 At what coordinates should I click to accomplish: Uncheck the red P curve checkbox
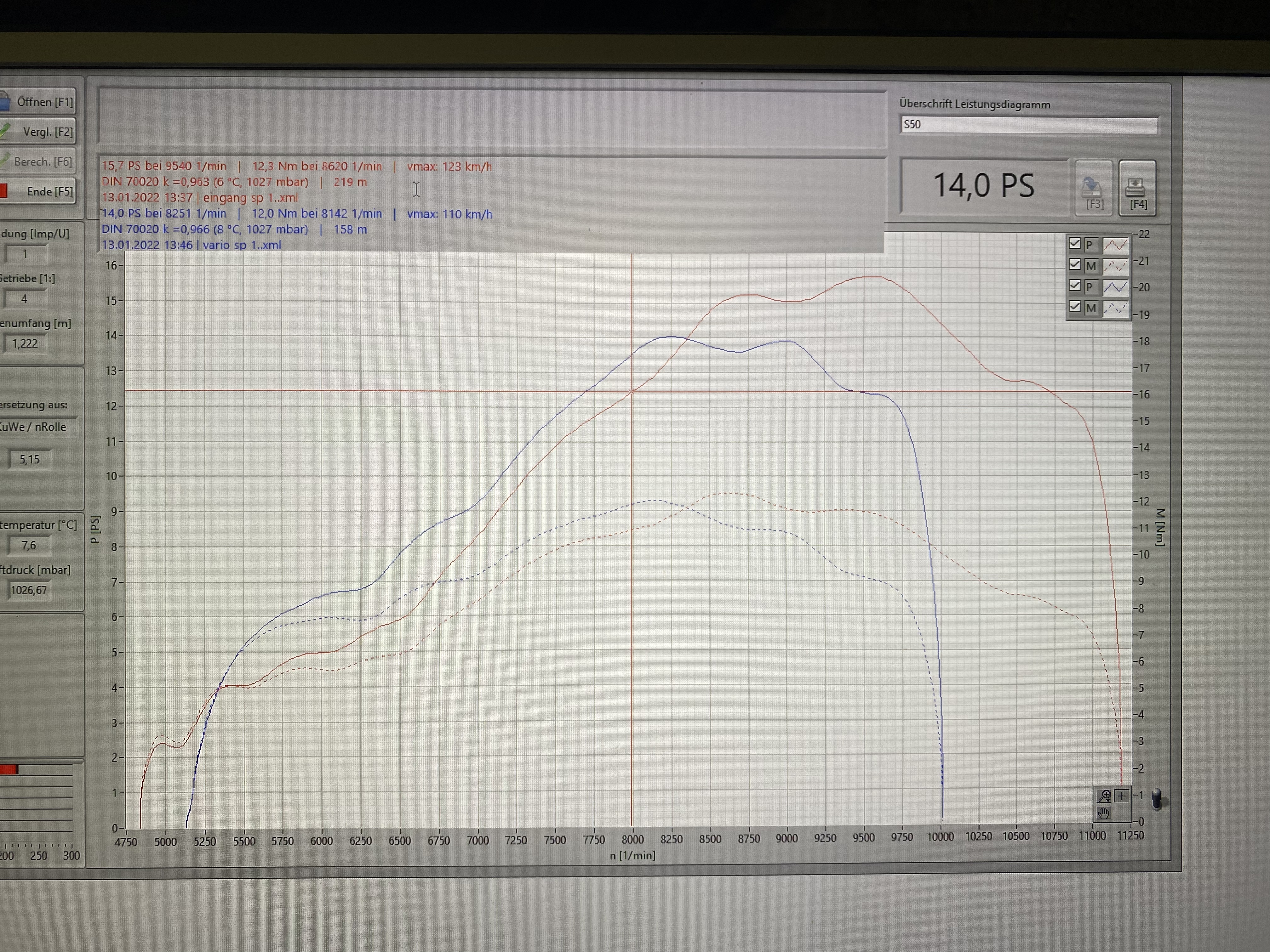(1075, 244)
